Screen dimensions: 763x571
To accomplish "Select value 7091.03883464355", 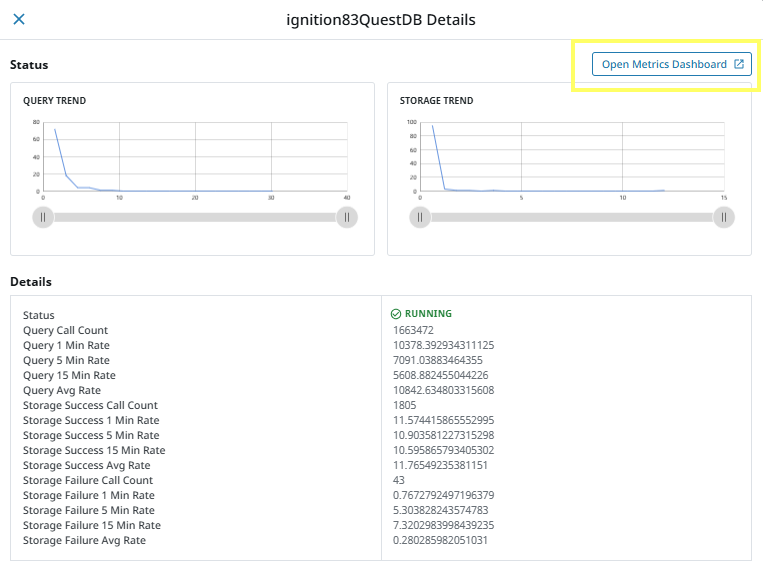I will coord(437,361).
